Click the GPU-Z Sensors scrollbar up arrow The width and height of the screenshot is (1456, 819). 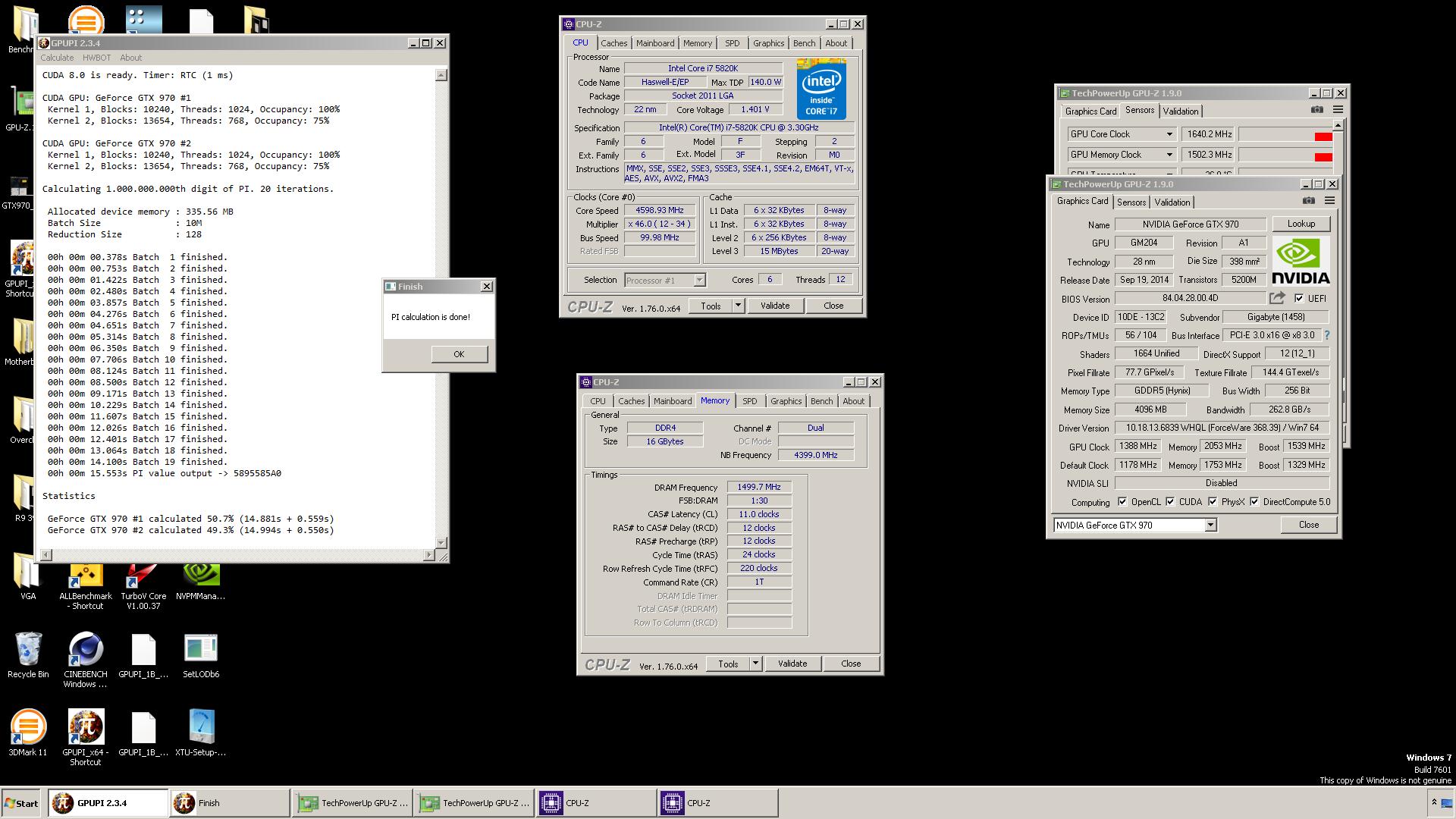pos(1338,125)
